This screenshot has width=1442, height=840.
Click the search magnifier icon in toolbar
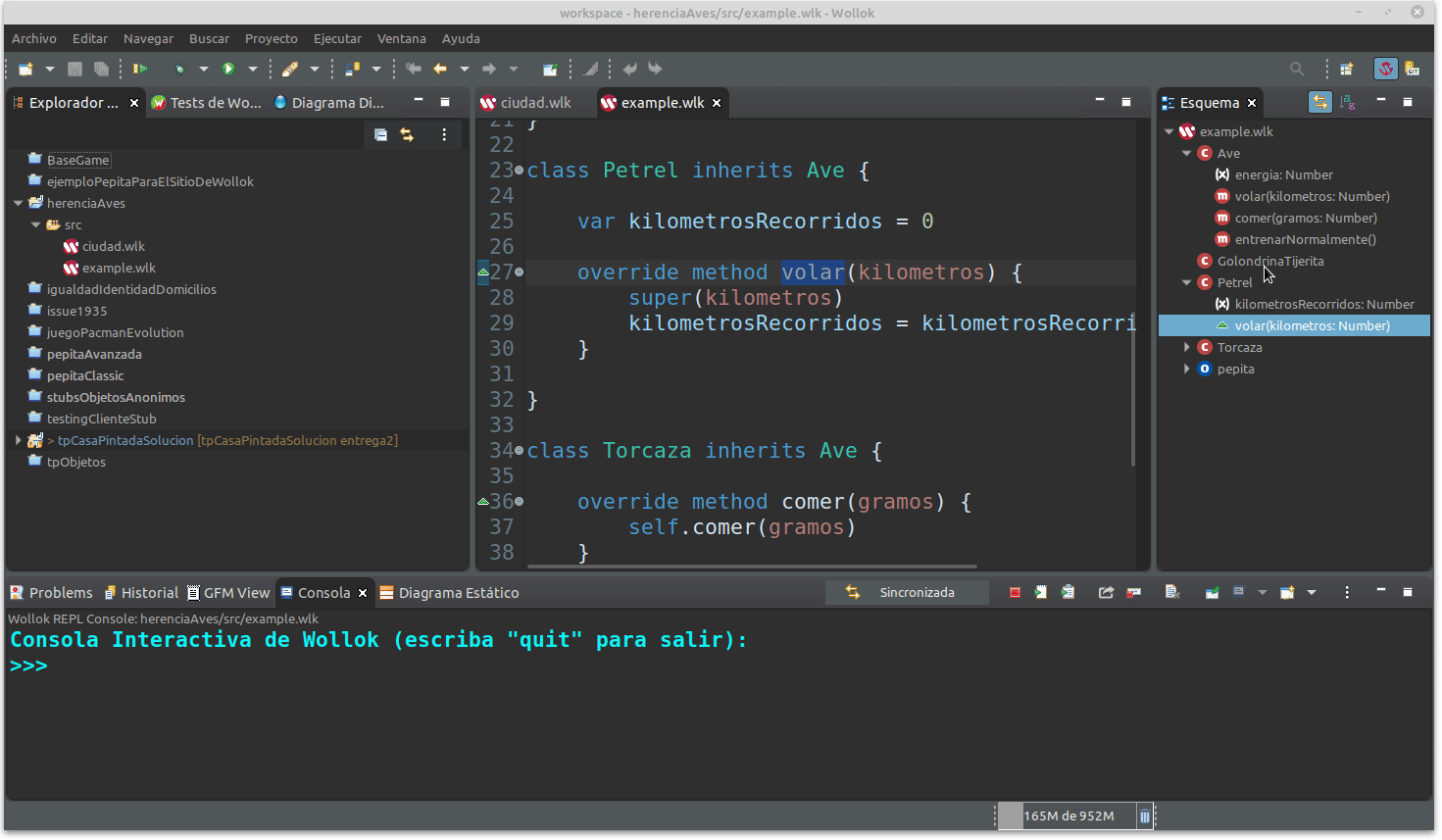pyautogui.click(x=1297, y=69)
